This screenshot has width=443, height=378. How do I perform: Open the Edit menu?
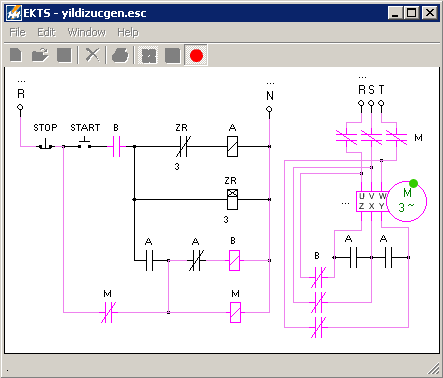tap(46, 32)
